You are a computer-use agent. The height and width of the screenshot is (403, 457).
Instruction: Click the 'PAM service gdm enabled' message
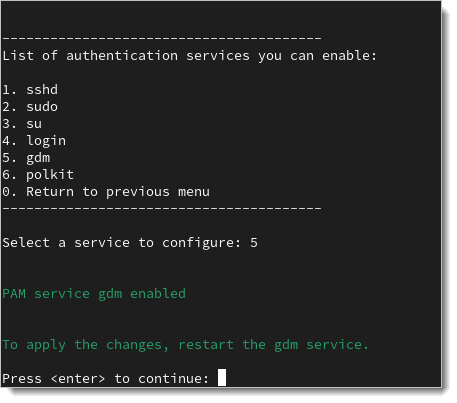click(94, 294)
